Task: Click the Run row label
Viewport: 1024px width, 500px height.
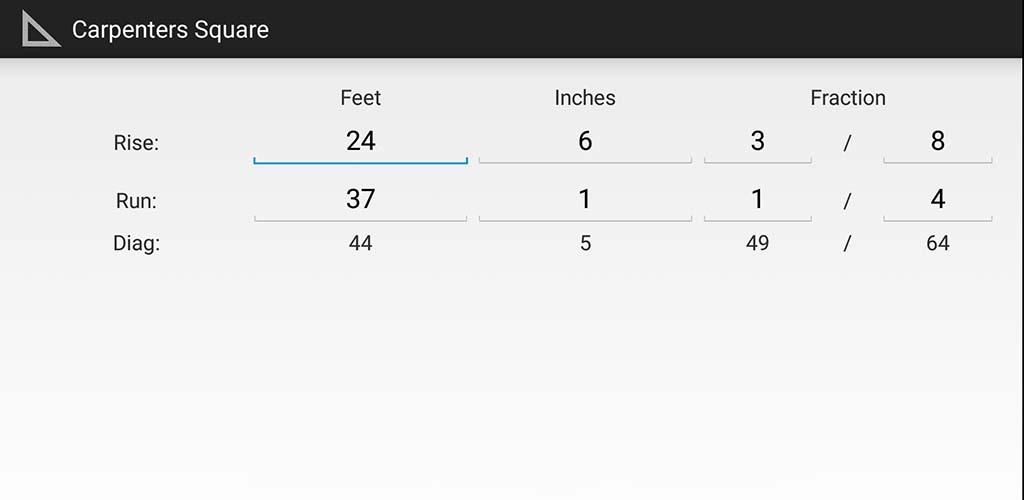Action: coord(136,201)
